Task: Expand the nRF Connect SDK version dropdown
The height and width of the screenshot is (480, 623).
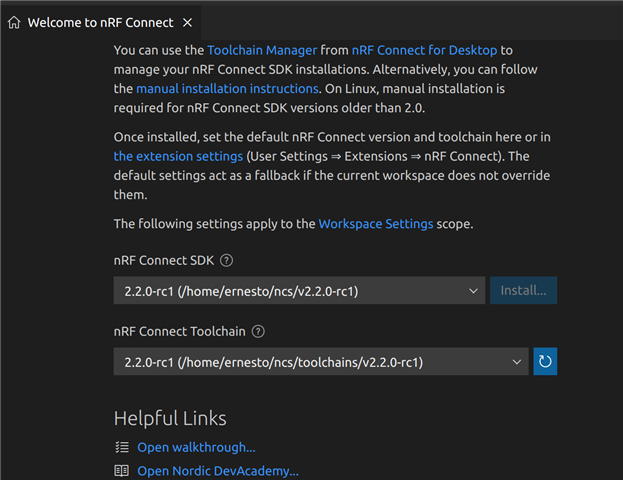Action: click(299, 290)
